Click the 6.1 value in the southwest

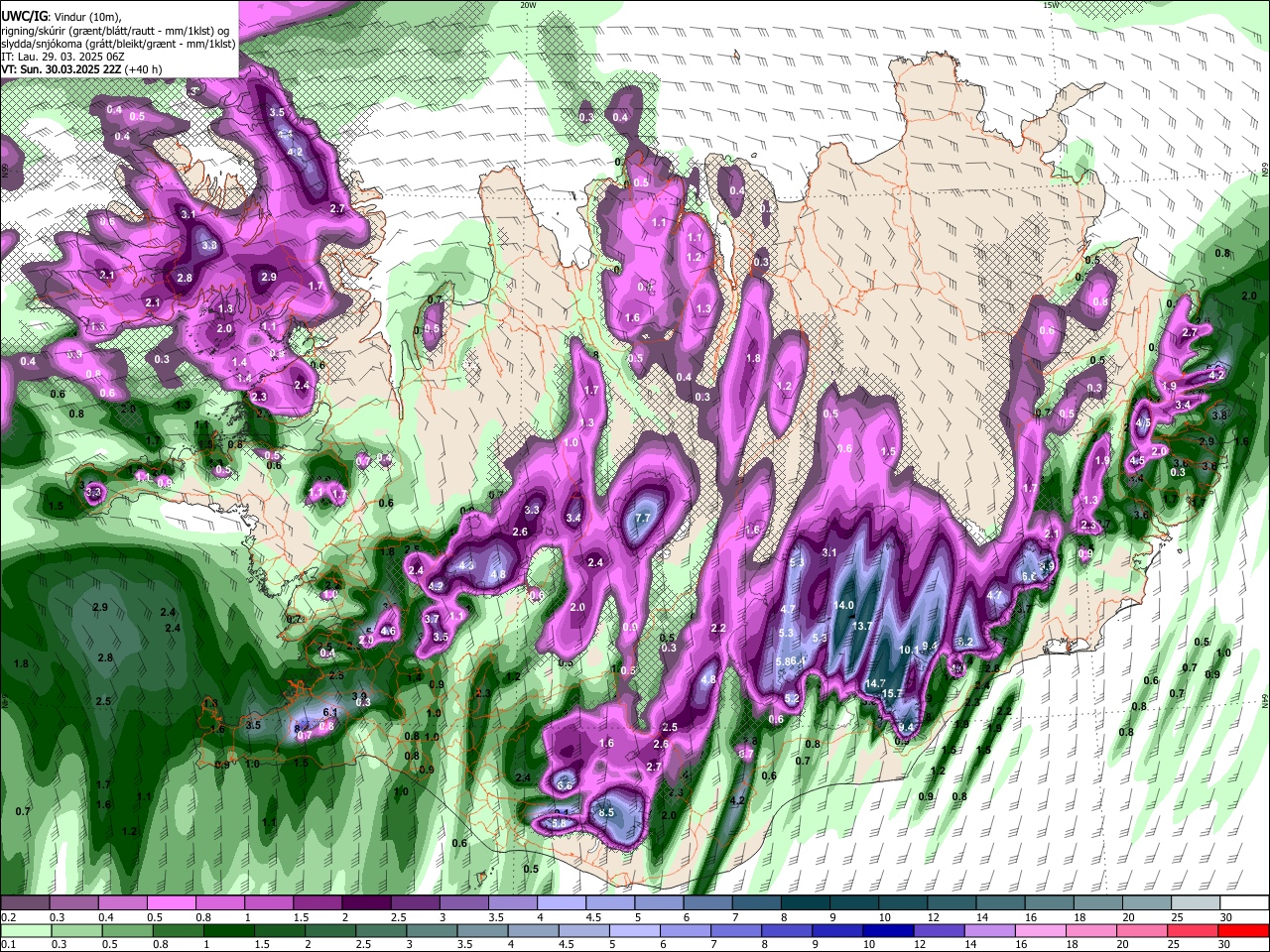tap(331, 712)
